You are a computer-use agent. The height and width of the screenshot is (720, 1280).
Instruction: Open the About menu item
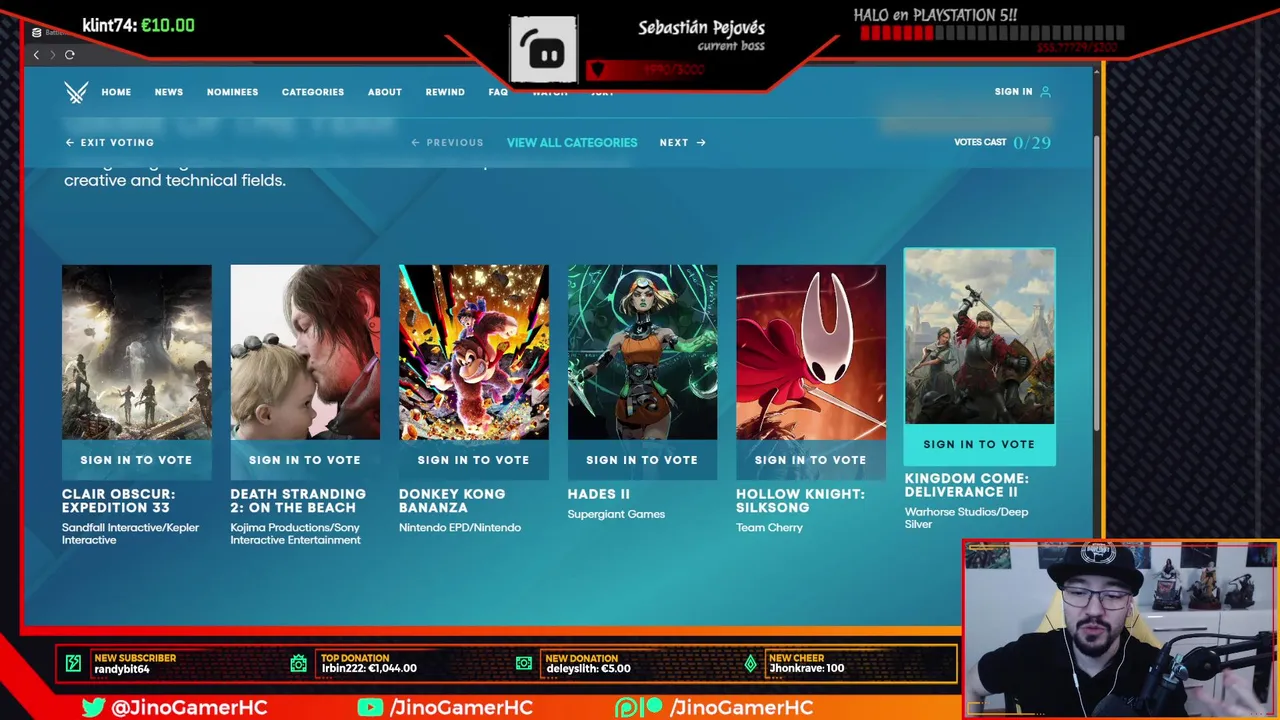(x=385, y=92)
